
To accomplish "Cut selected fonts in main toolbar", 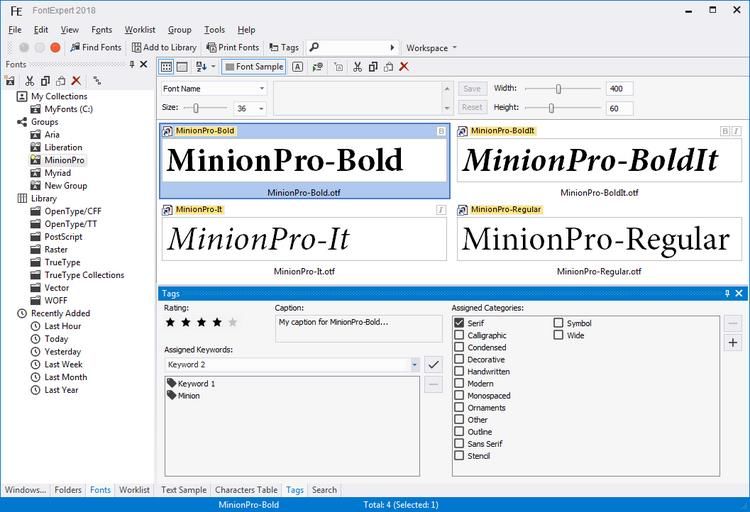I will (357, 67).
